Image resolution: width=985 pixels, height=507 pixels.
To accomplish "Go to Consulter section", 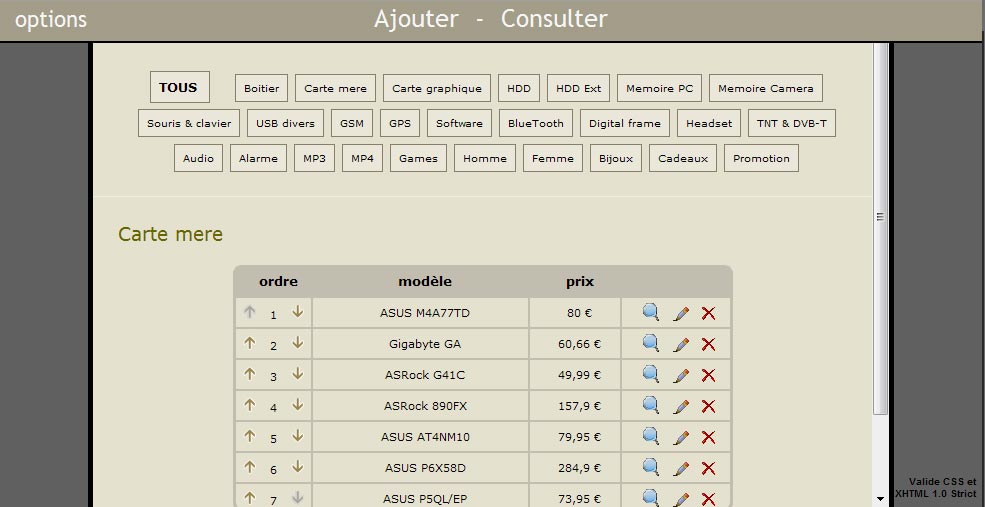I will tap(554, 19).
